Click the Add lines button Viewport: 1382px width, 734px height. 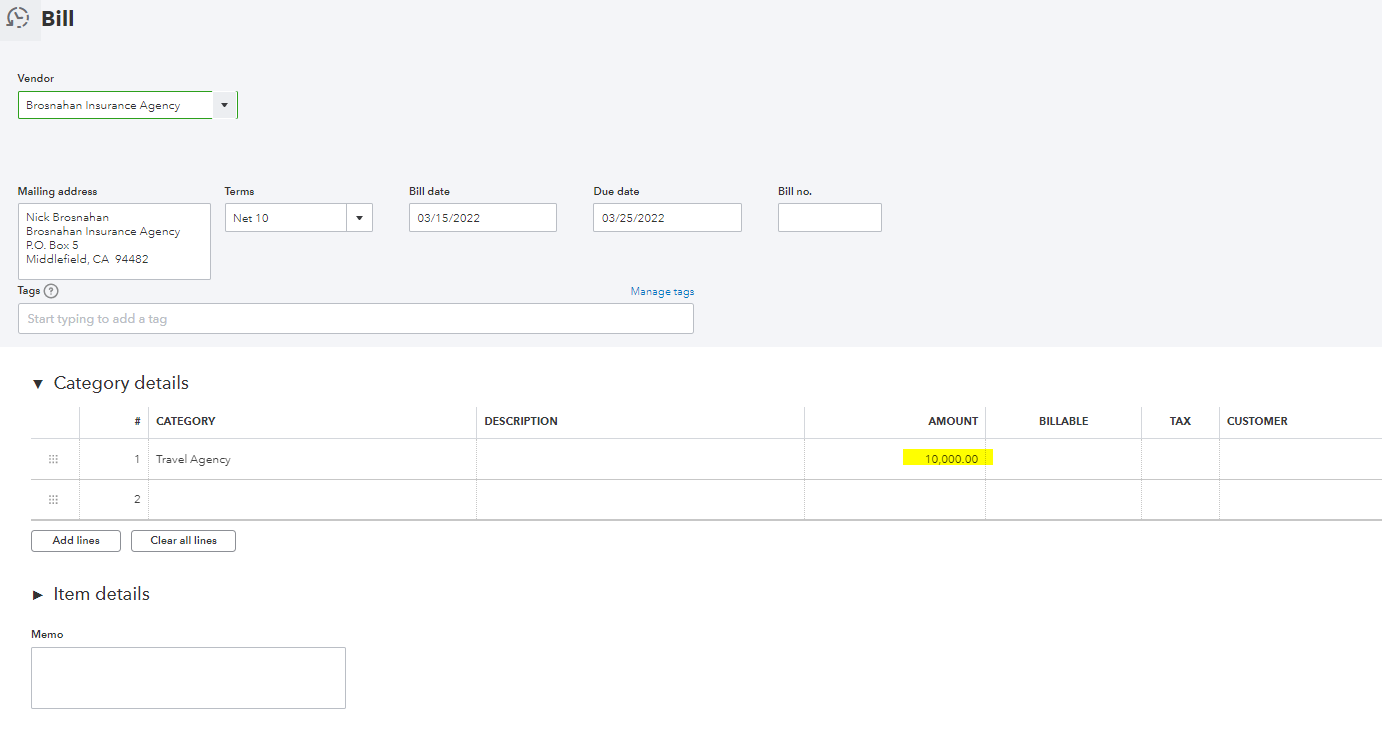76,541
